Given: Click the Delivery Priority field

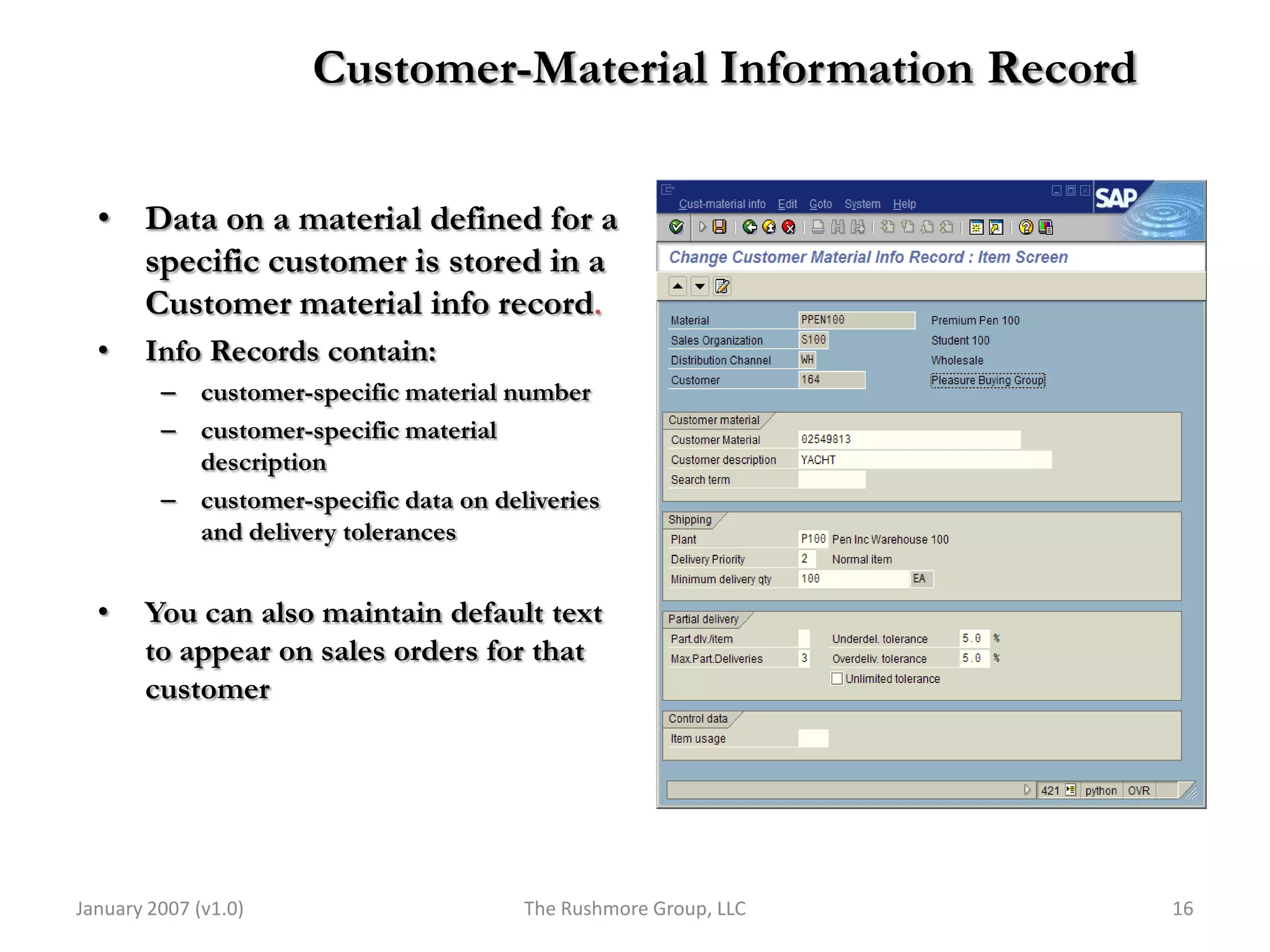Looking at the screenshot, I should pos(807,559).
